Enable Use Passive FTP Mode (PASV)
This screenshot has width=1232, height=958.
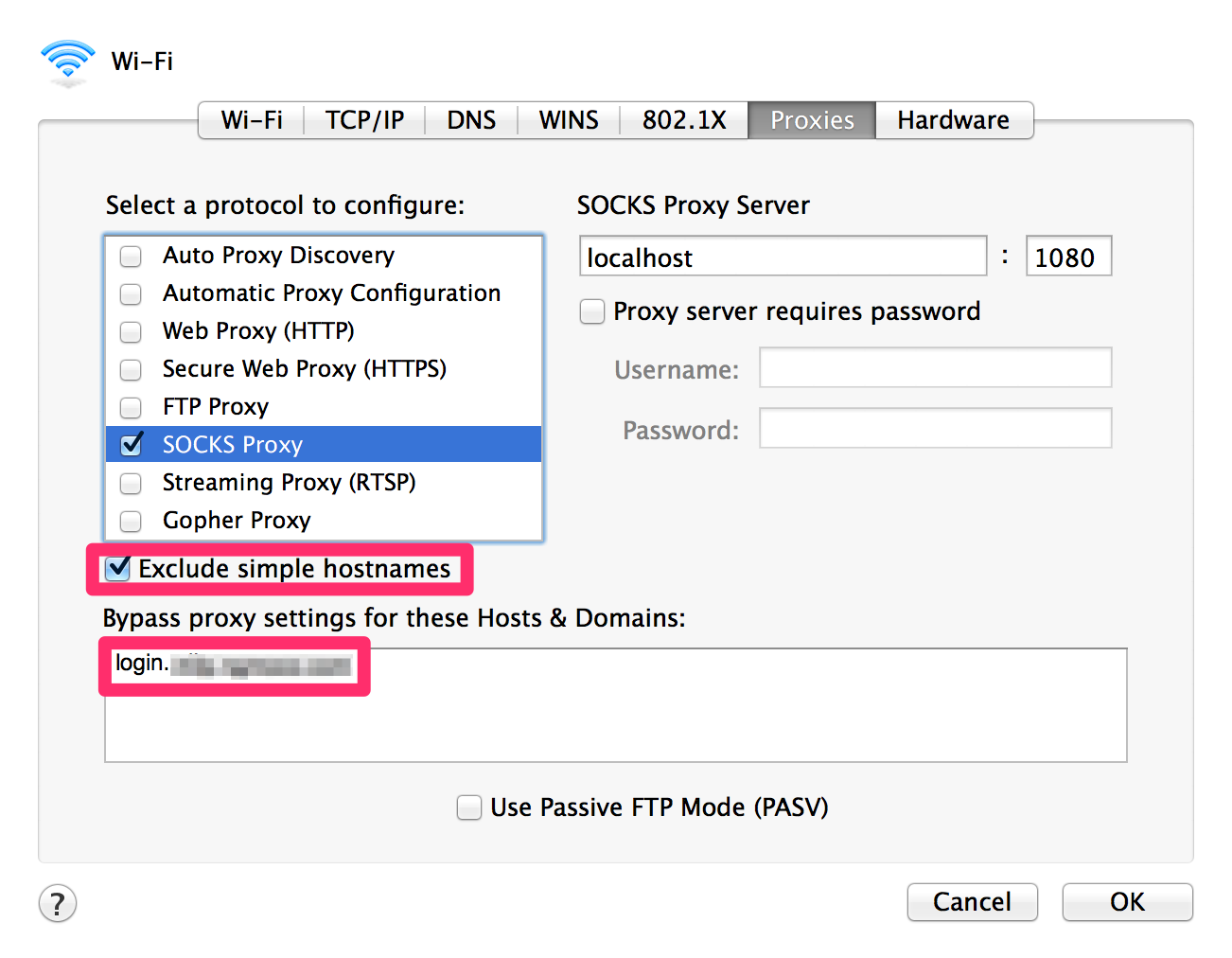tap(469, 807)
